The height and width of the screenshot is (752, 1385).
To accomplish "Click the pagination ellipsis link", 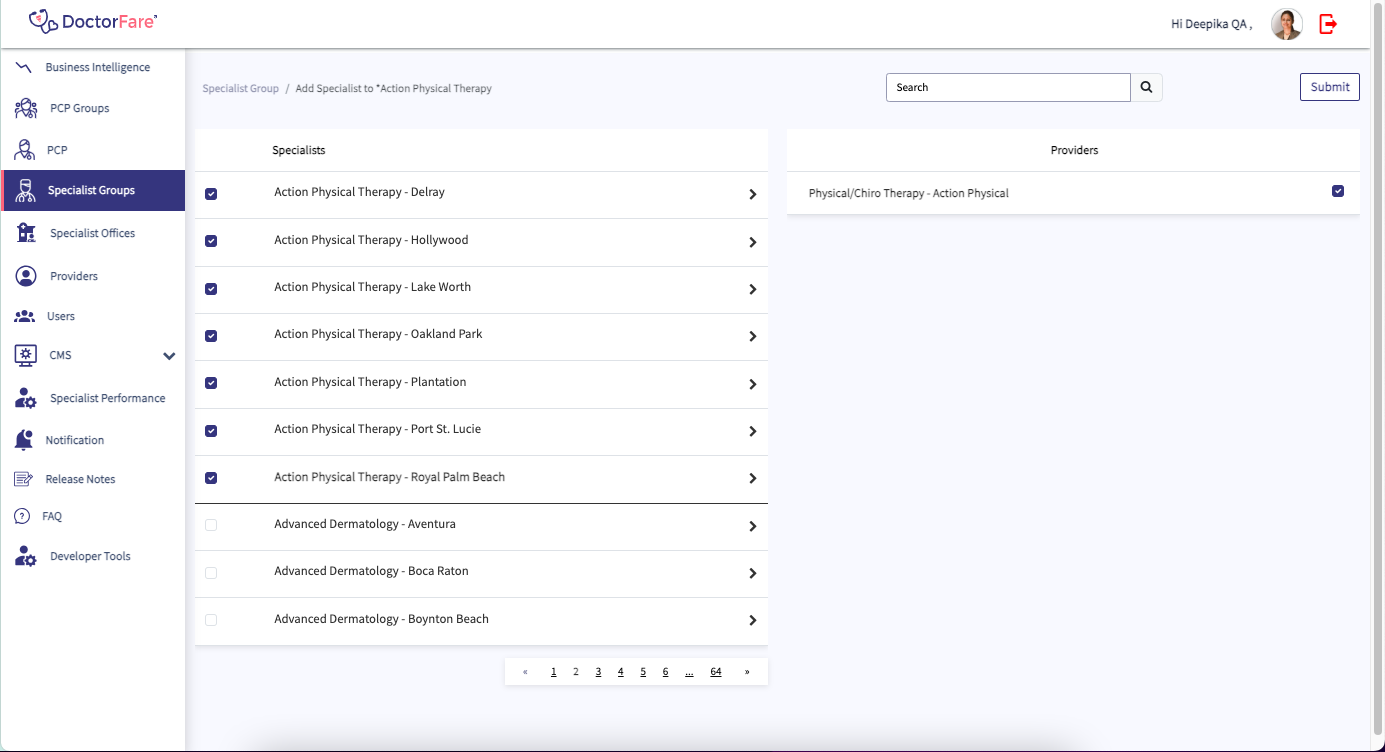I will tap(689, 672).
